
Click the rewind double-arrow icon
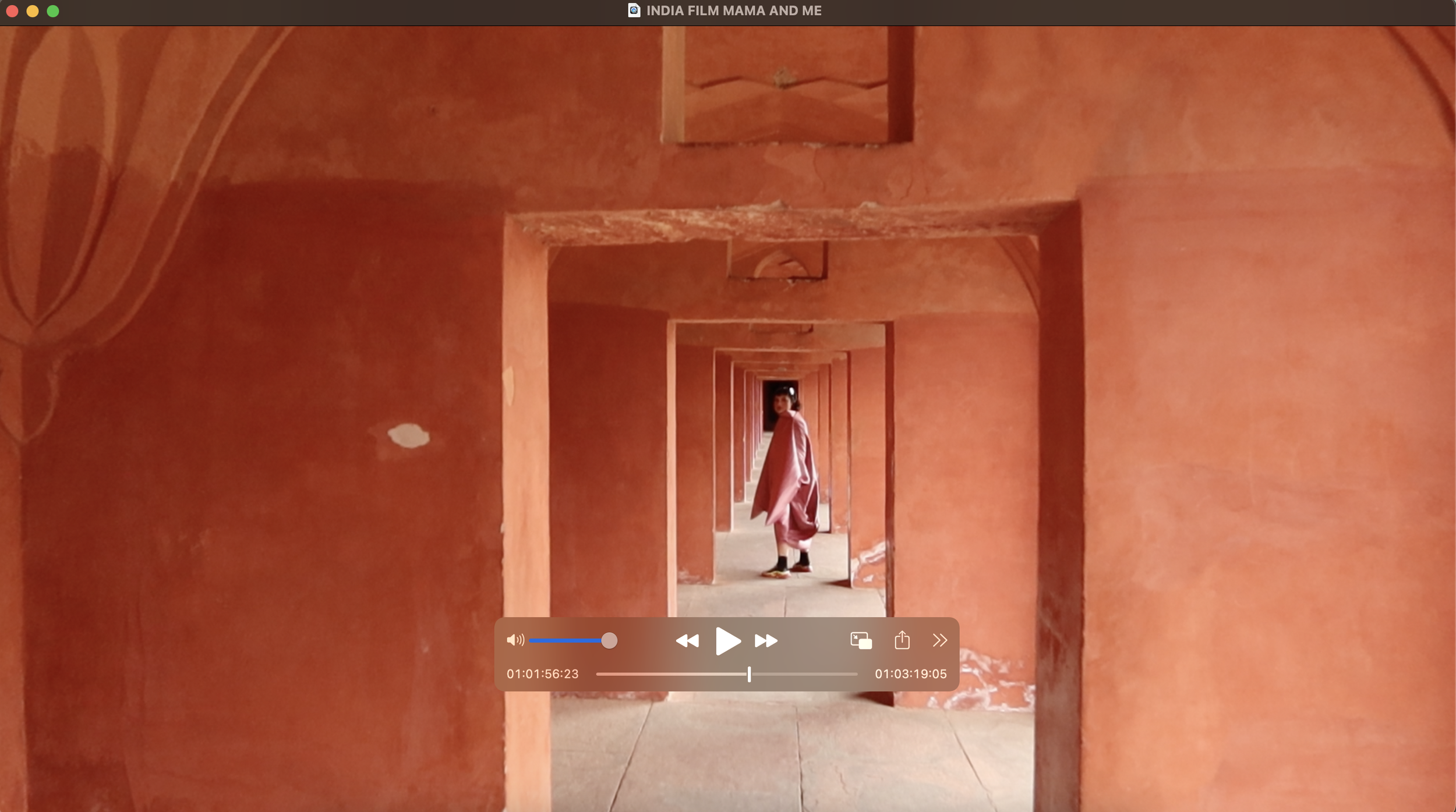pos(687,641)
